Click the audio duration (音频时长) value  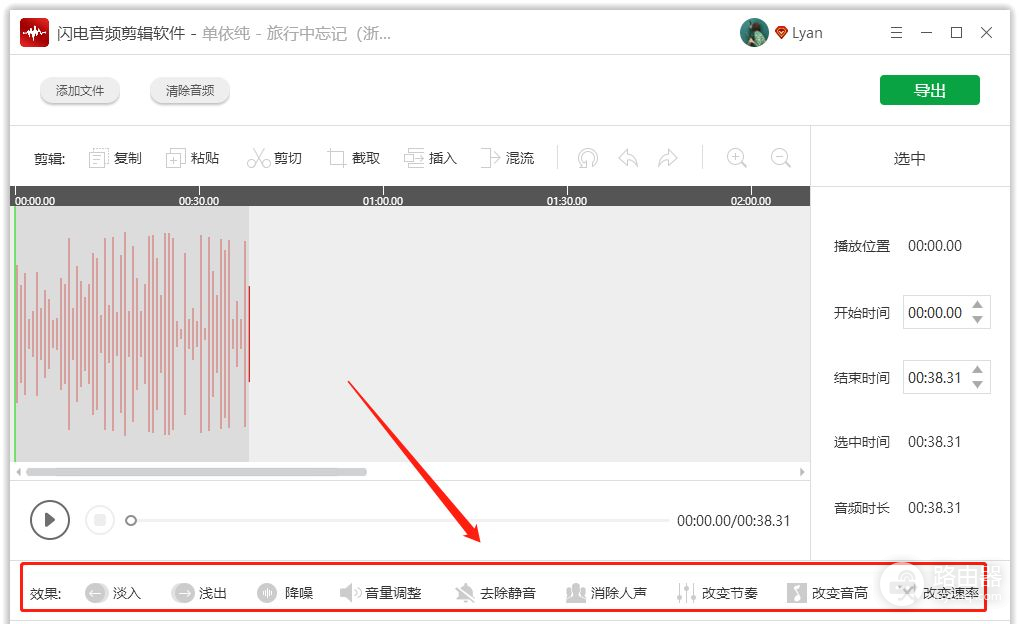935,508
